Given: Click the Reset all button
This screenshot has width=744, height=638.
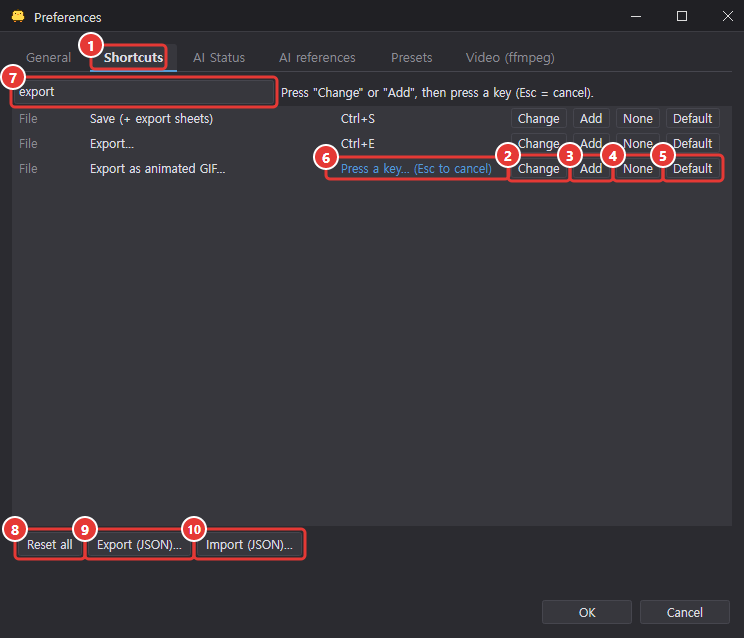Looking at the screenshot, I should tap(49, 545).
